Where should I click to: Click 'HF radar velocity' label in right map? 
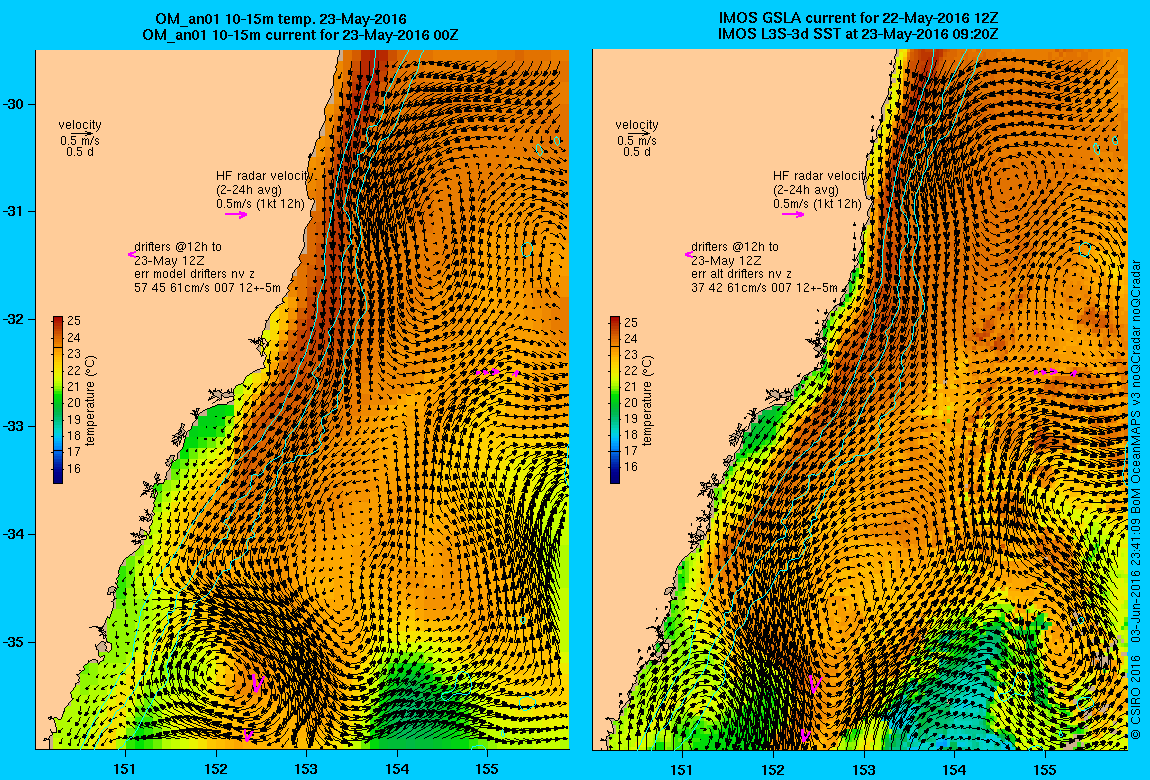[x=820, y=176]
